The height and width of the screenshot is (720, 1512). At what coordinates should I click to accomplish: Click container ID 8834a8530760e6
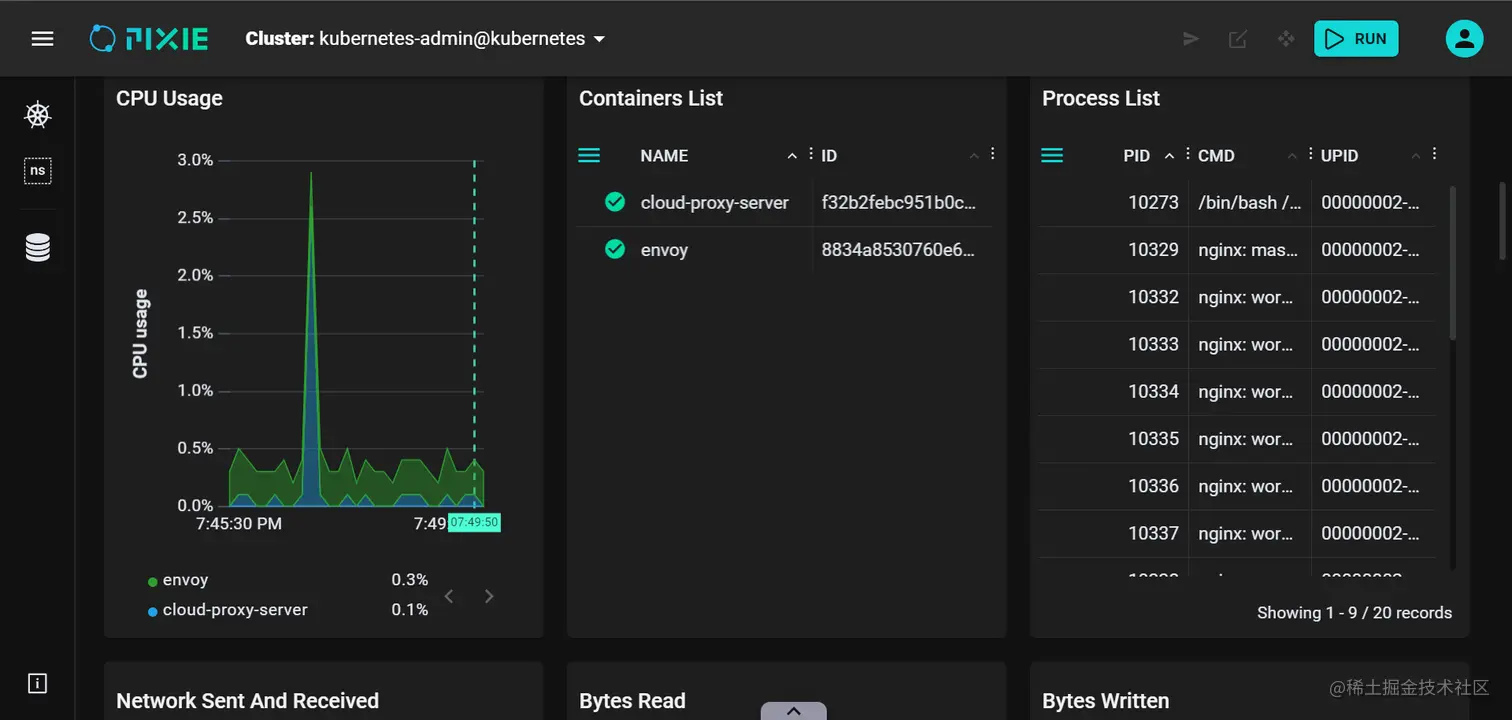[898, 250]
